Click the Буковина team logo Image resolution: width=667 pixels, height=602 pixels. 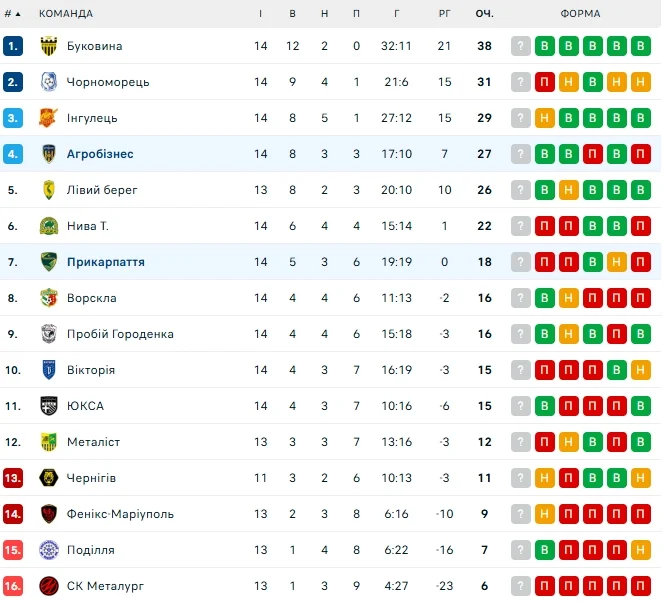pos(48,46)
